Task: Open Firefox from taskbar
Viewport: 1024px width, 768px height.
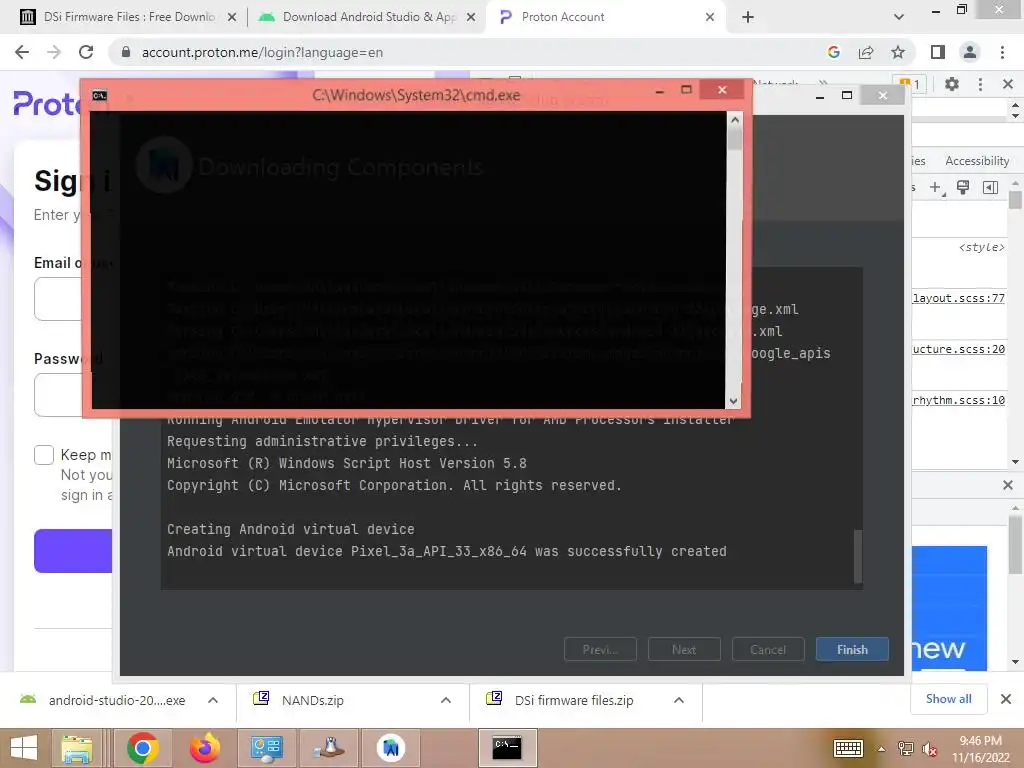Action: (204, 748)
